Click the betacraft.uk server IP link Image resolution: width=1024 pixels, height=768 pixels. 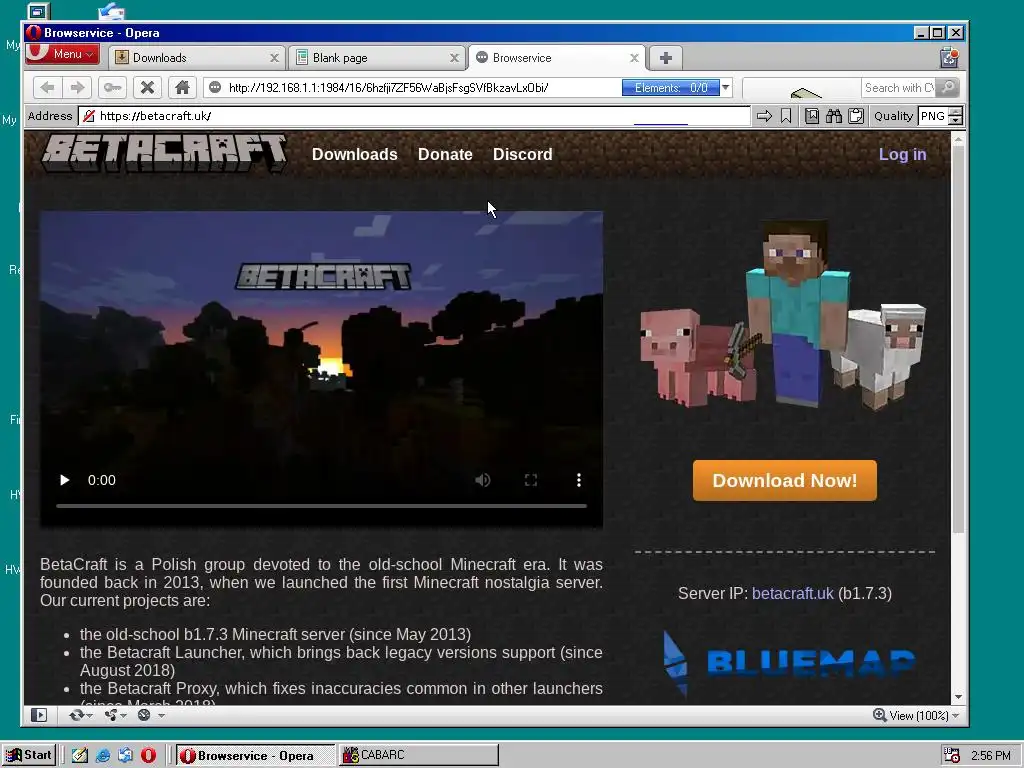[x=793, y=593]
